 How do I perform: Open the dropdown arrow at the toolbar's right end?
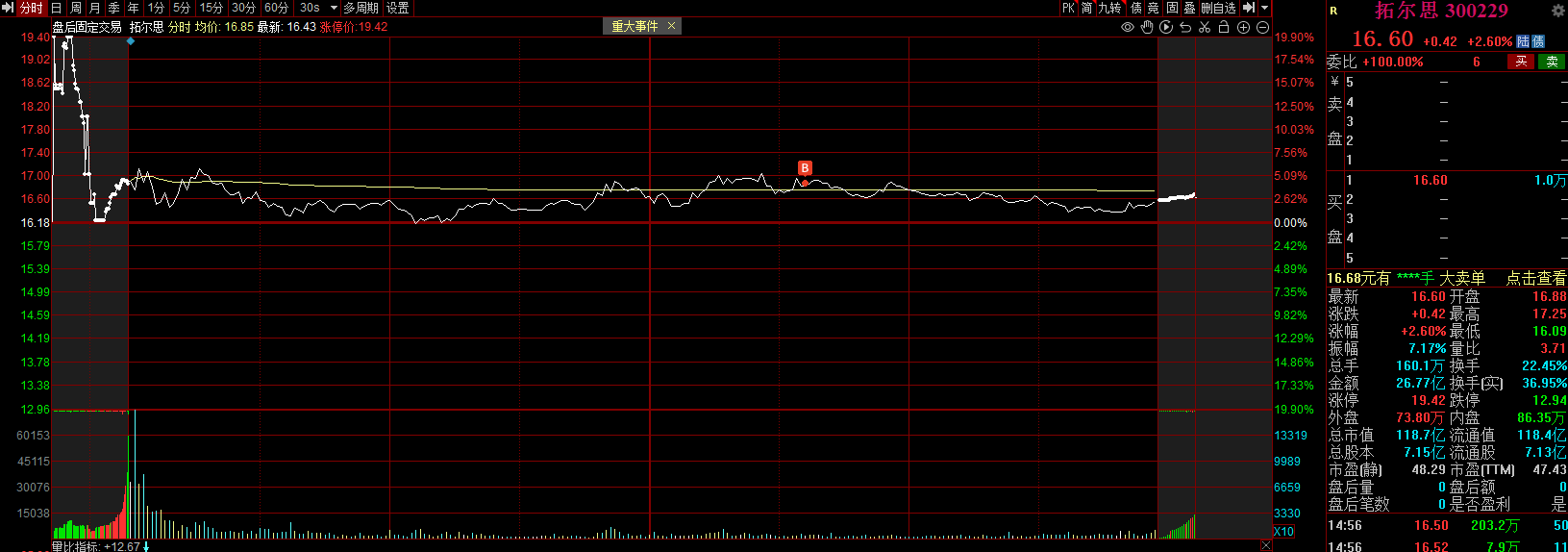(x=1265, y=8)
